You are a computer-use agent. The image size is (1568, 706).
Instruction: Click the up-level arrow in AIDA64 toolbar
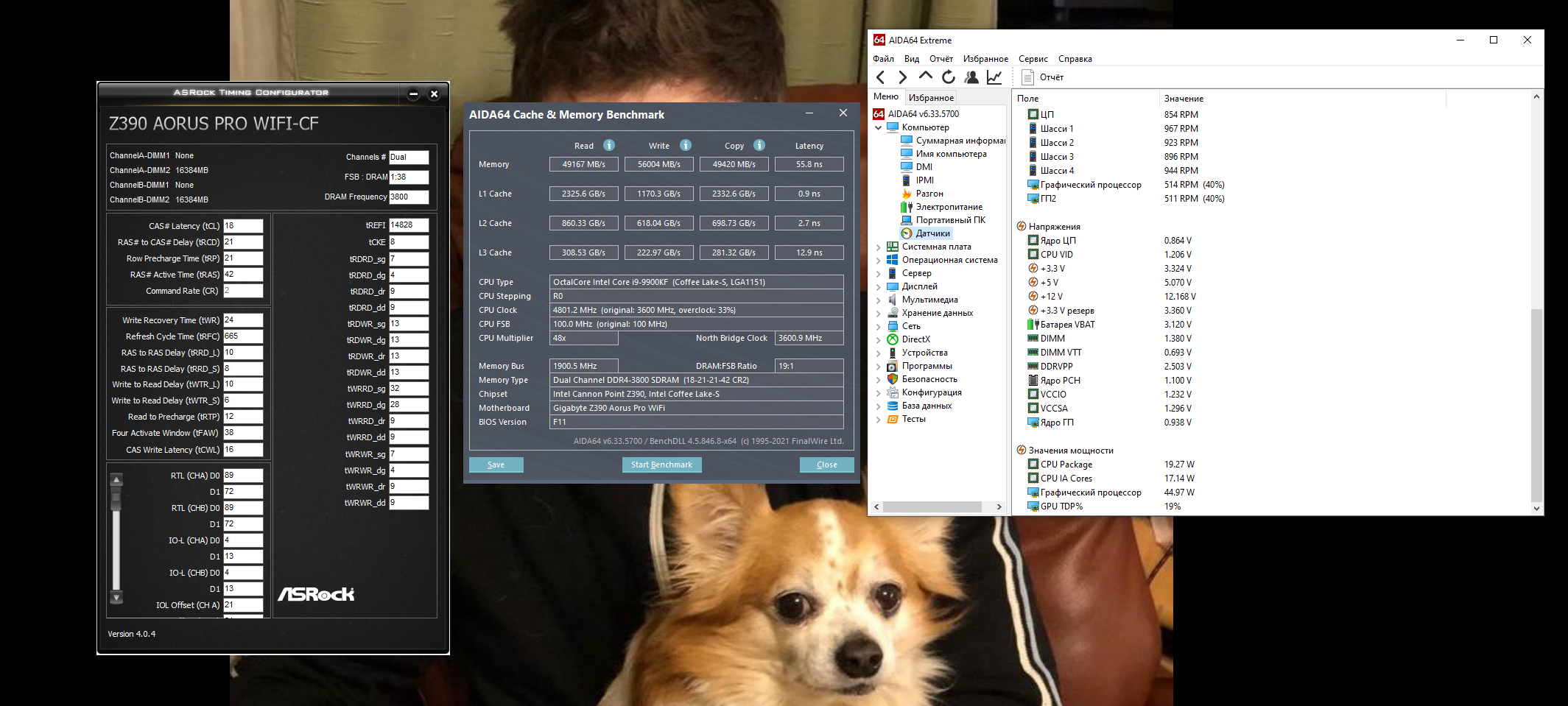click(x=926, y=76)
